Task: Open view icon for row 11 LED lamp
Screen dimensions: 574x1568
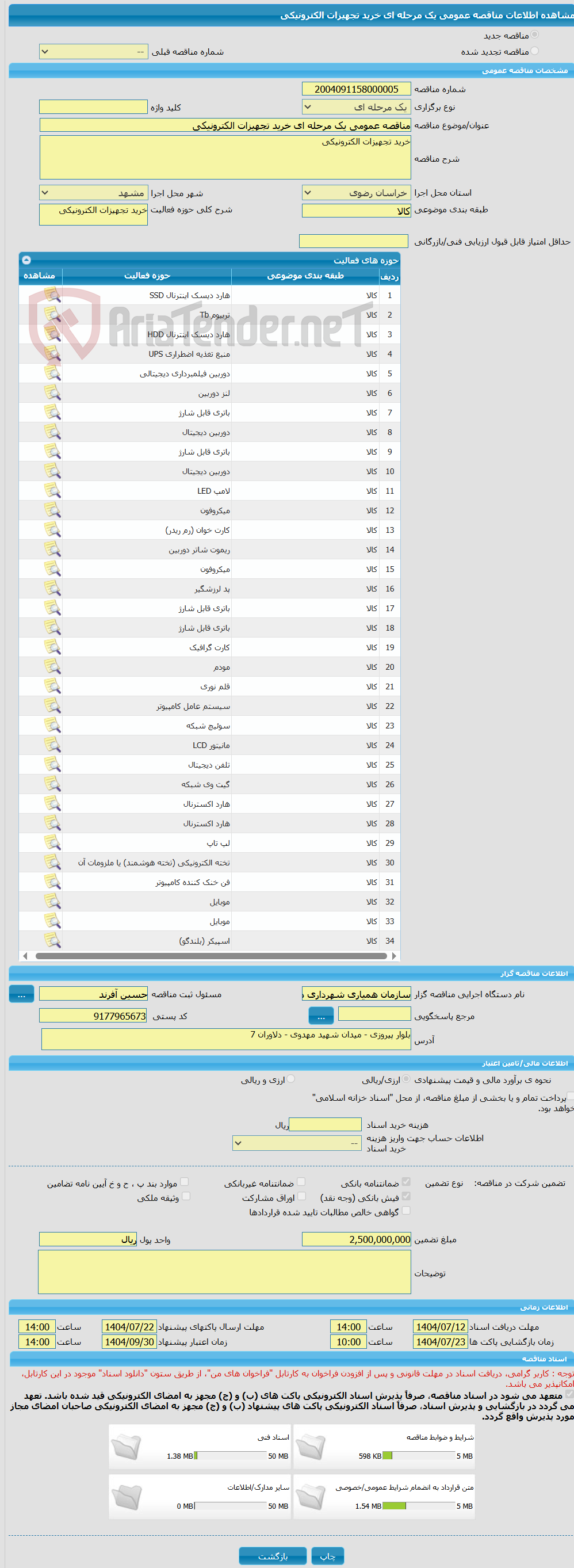Action: [x=52, y=491]
